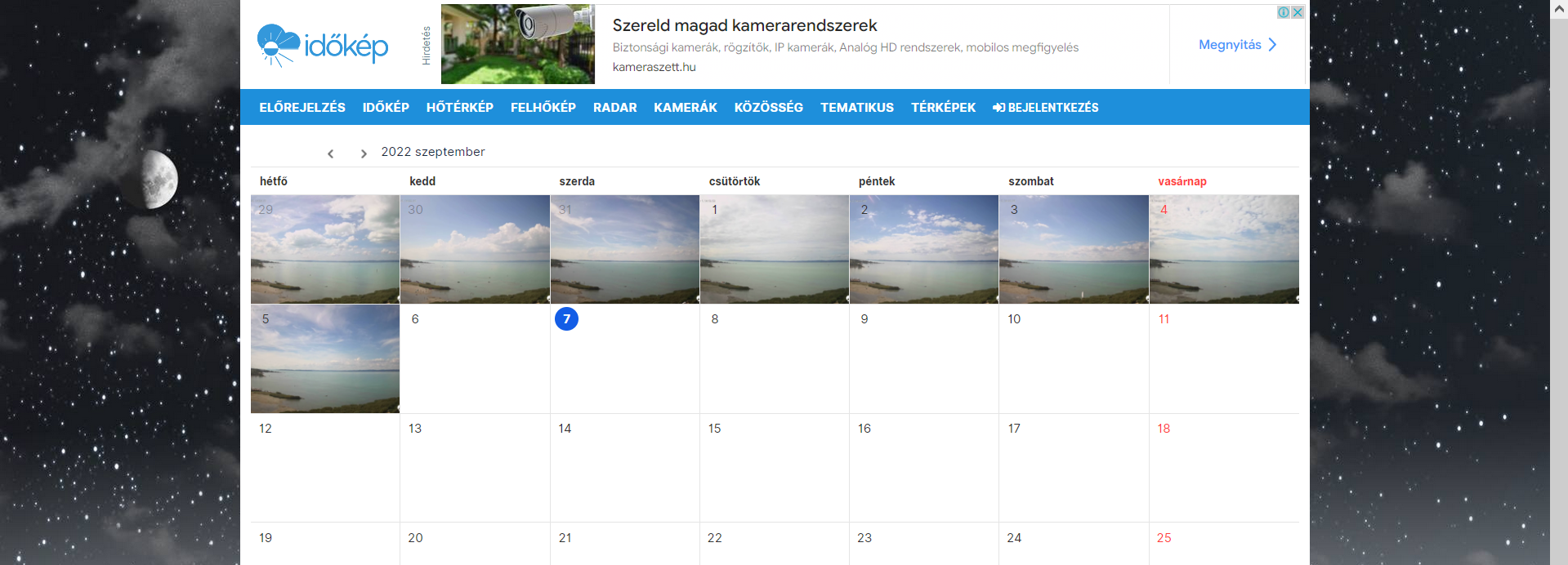This screenshot has width=1568, height=565.
Task: Click the kameraszett.hu ad link
Action: coord(654,67)
